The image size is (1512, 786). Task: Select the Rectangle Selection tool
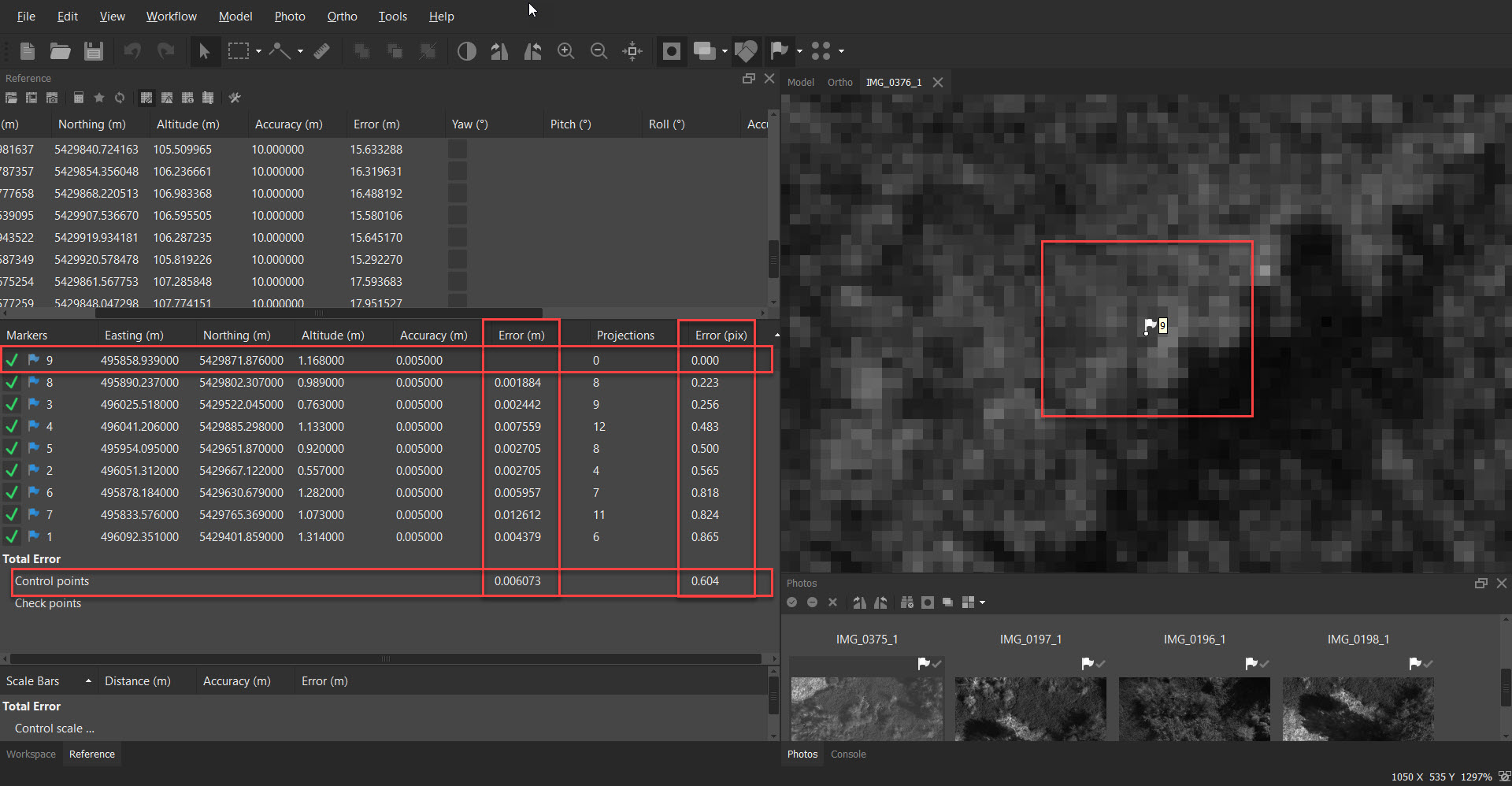(x=239, y=51)
